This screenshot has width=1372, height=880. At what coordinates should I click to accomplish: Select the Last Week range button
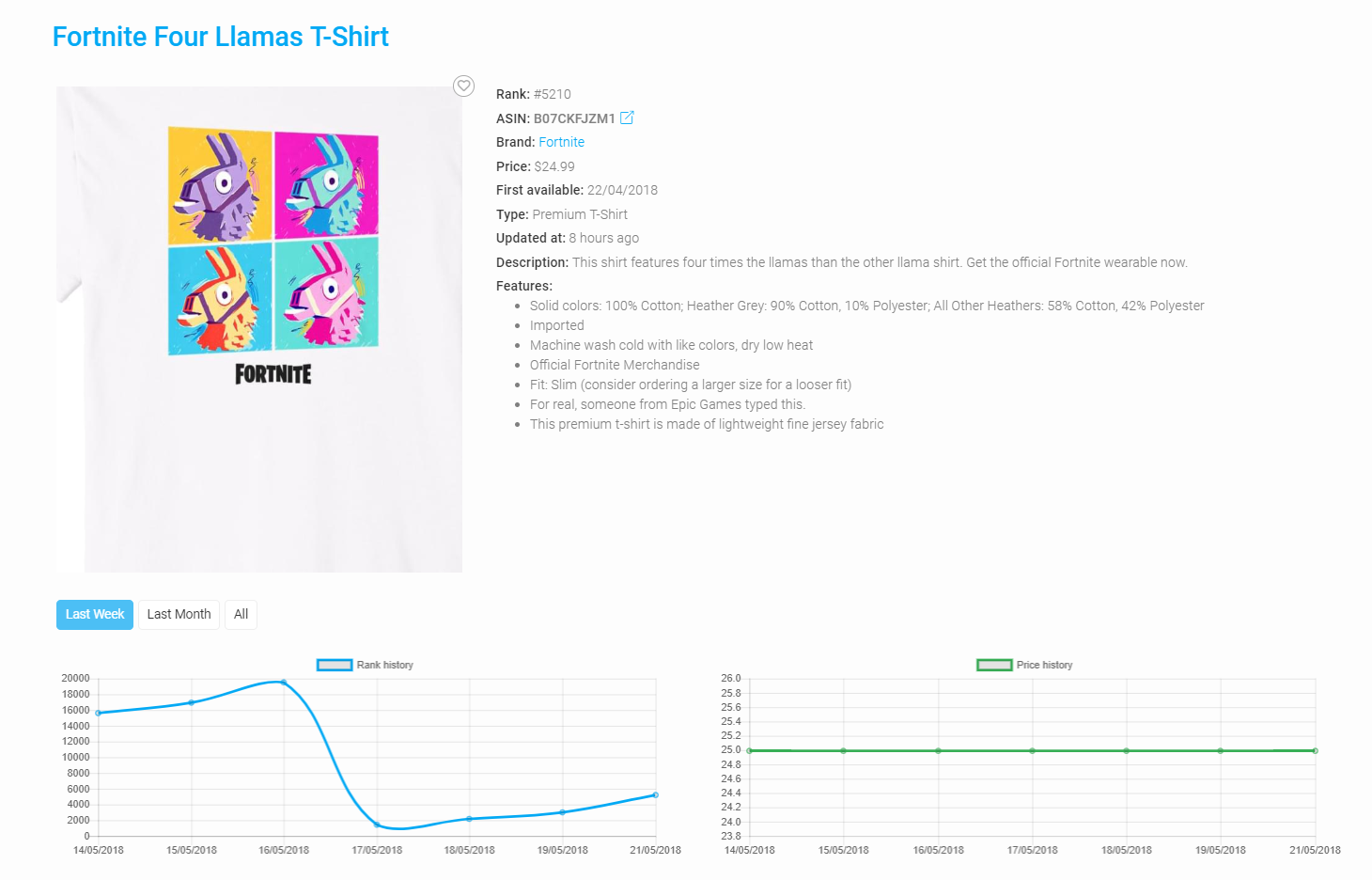tap(95, 615)
